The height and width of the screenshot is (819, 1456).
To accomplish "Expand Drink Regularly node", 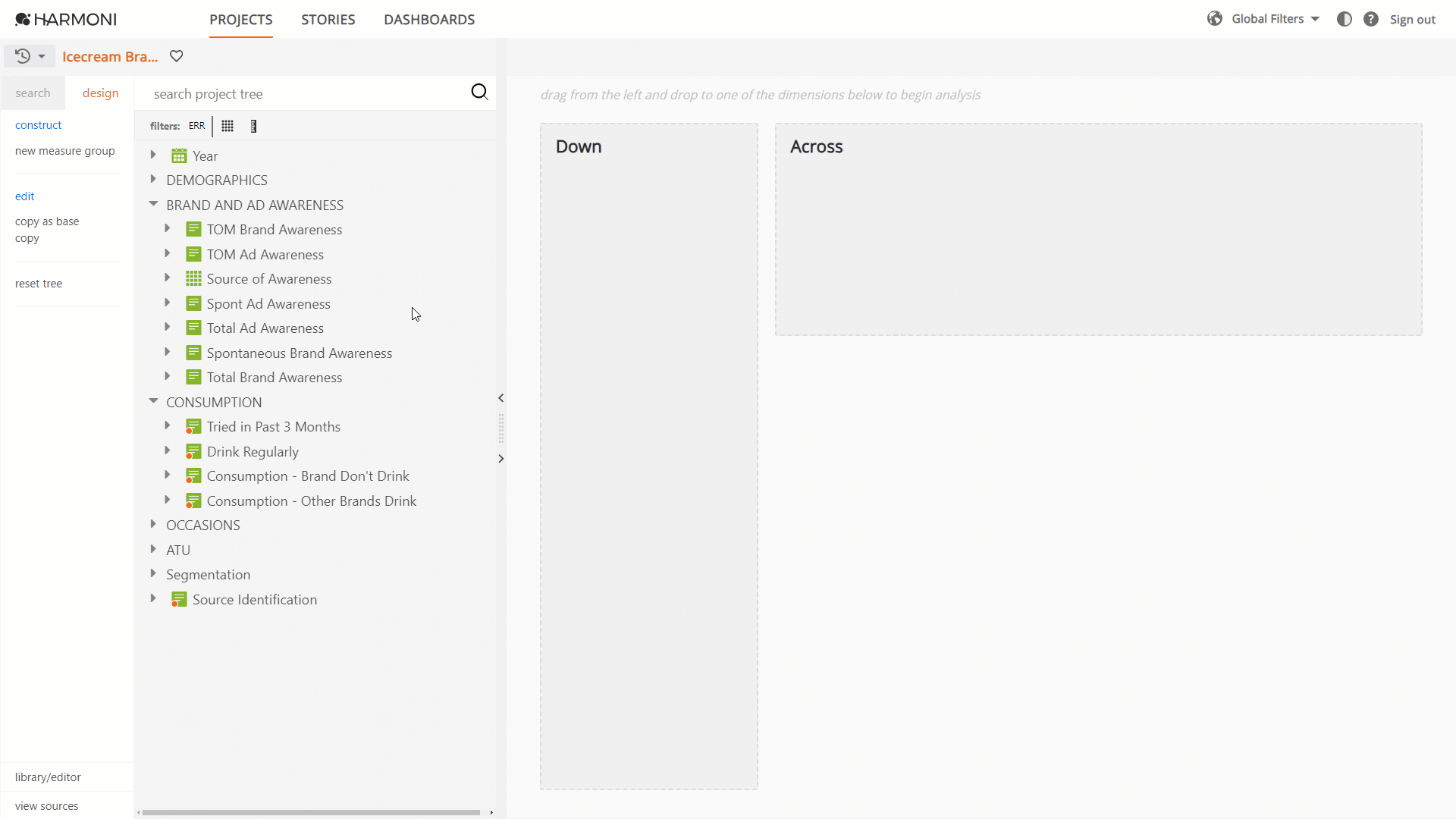I will (168, 450).
